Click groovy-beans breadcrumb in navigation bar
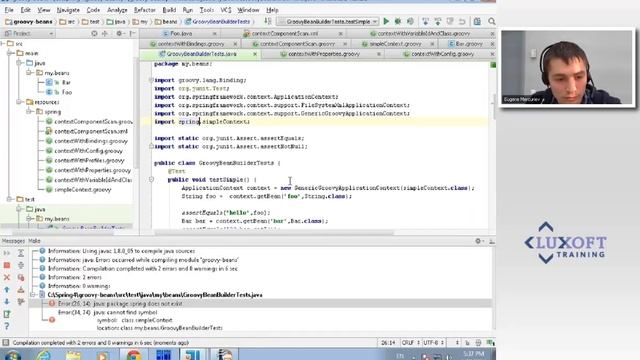This screenshot has width=640, height=360. (x=29, y=22)
